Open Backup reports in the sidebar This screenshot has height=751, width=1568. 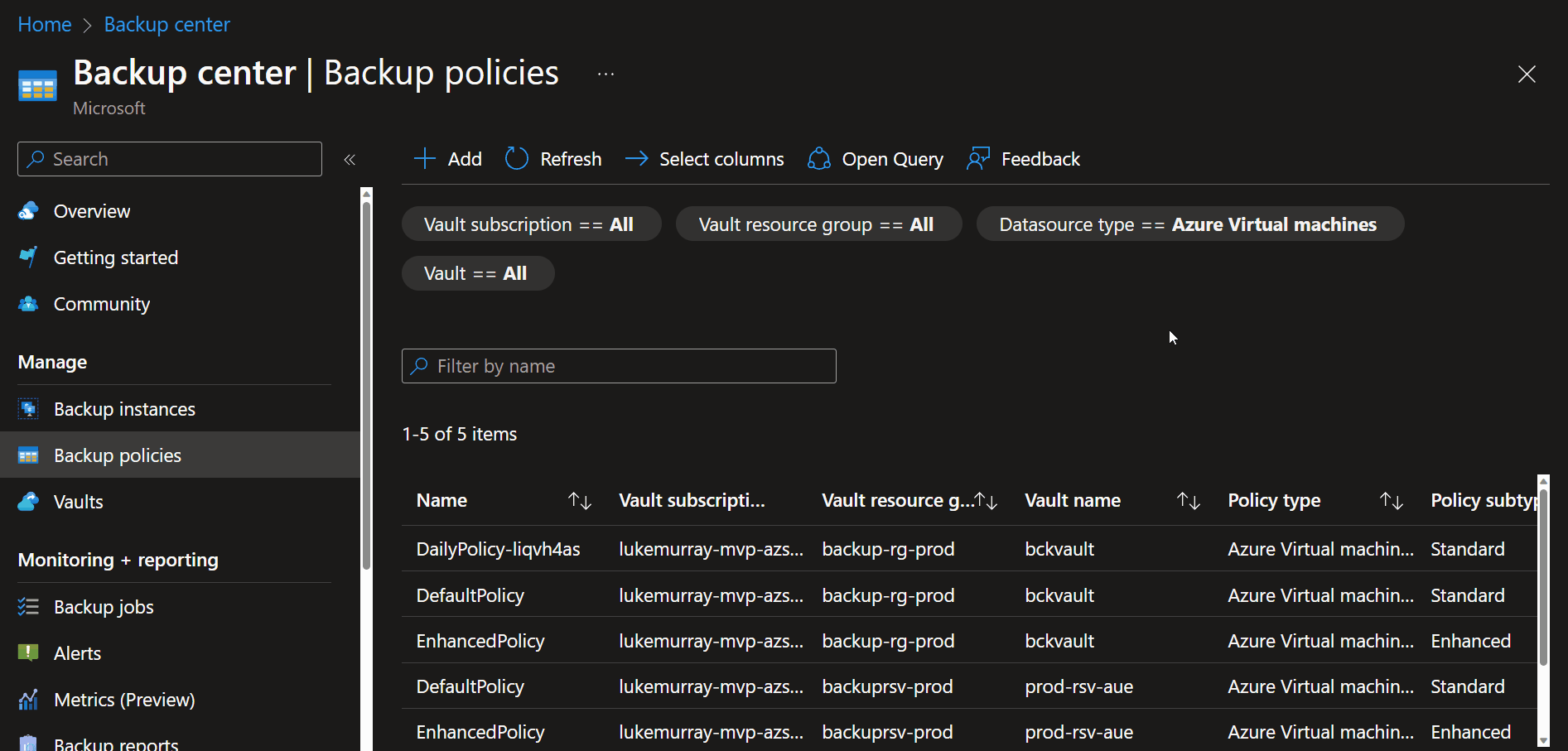coord(116,744)
